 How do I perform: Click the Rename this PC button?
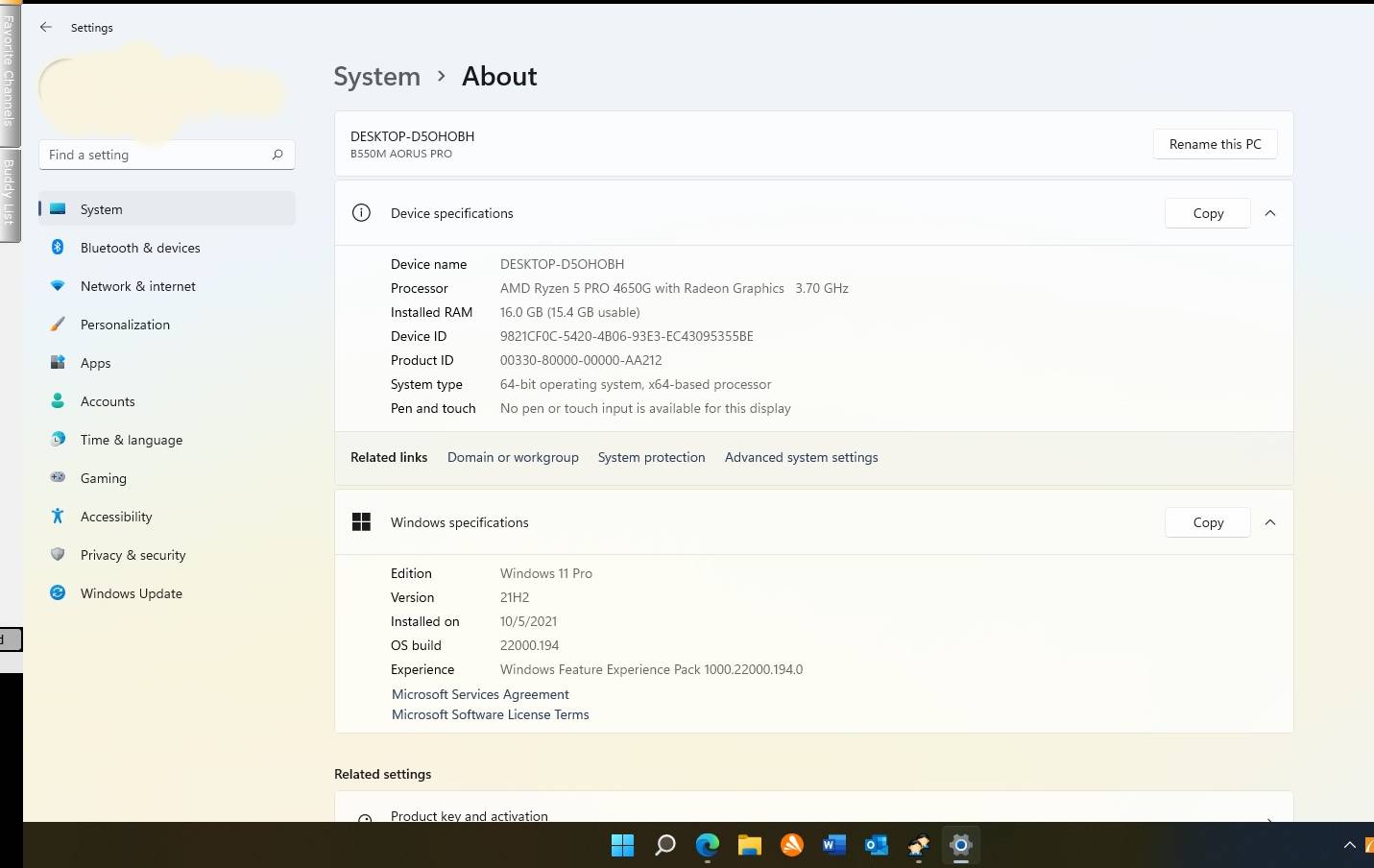click(x=1215, y=144)
